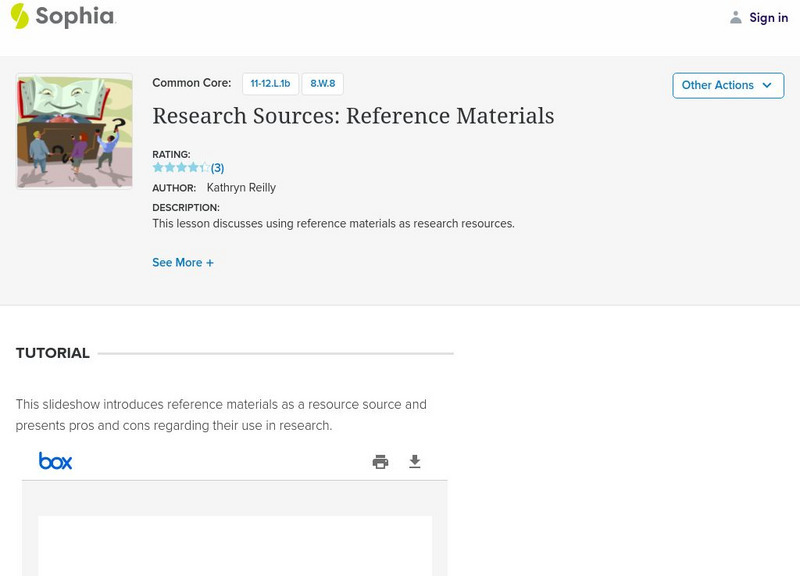Select the 8.W.8 Common Core tag
The width and height of the screenshot is (800, 576).
click(322, 84)
